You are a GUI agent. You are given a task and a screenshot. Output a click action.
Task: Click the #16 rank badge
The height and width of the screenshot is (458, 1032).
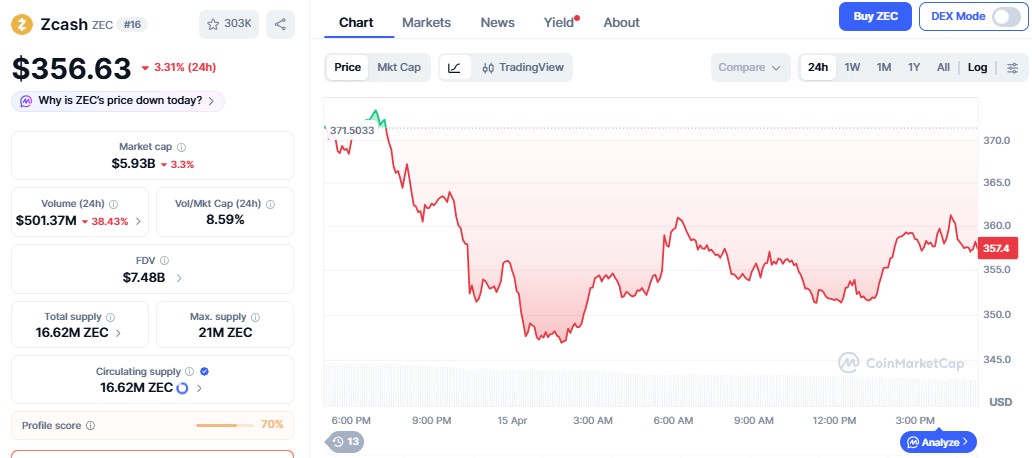(132, 24)
